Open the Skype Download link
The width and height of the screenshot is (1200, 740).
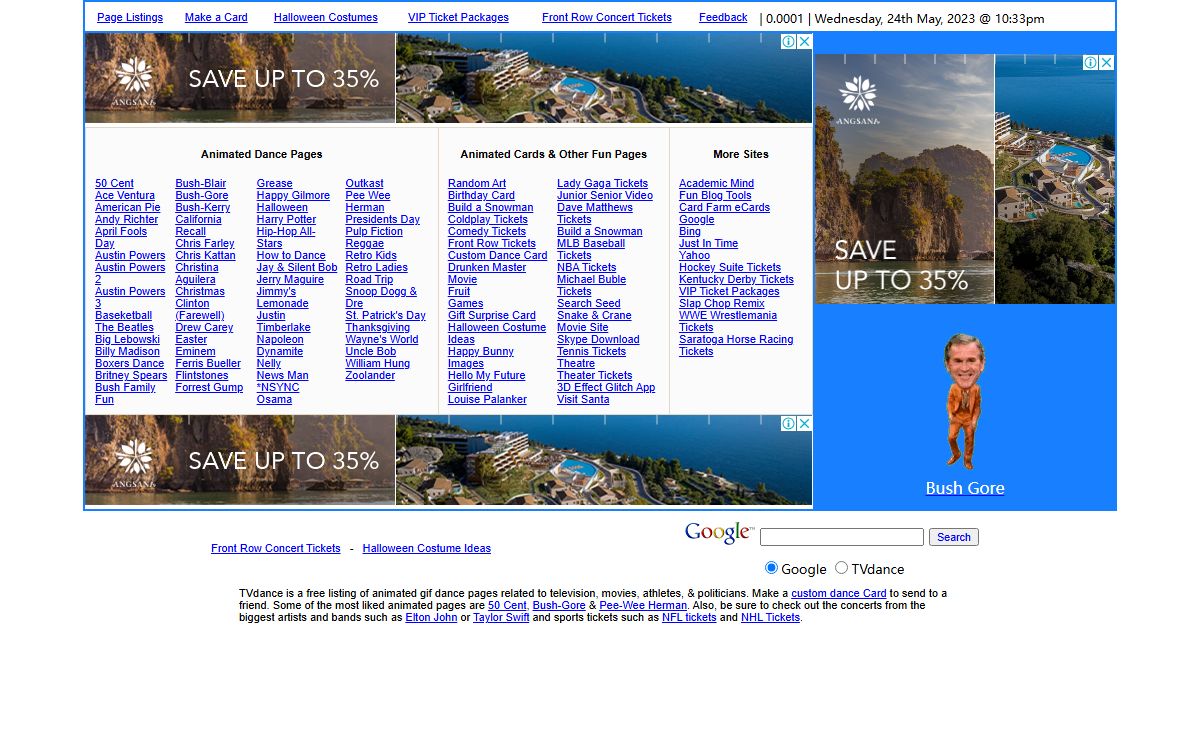[598, 339]
